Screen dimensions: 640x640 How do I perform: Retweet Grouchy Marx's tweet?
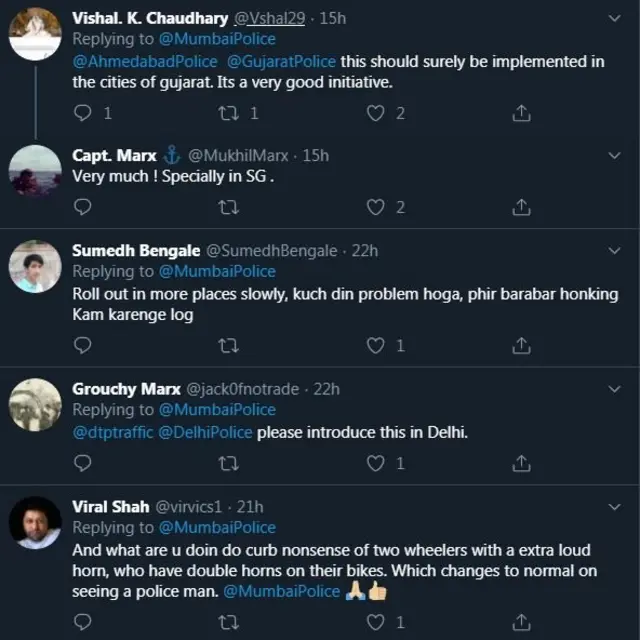228,463
